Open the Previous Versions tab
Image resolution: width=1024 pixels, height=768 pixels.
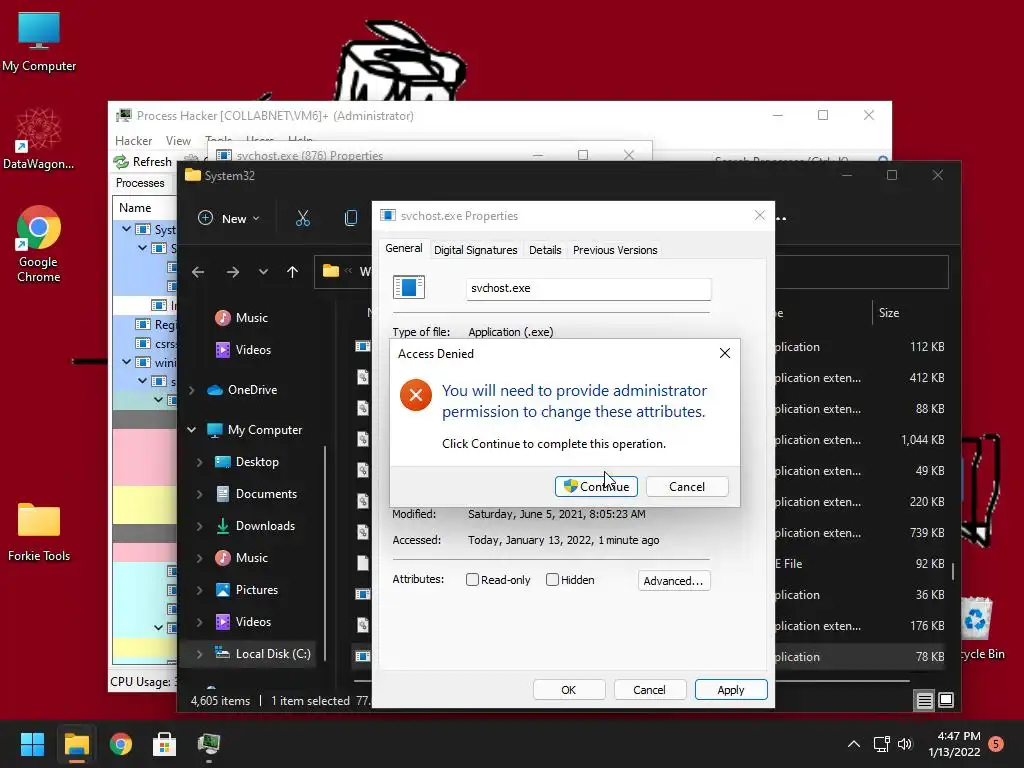pos(615,250)
